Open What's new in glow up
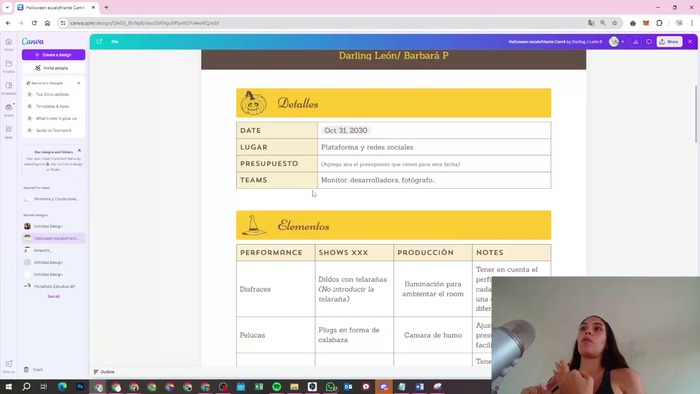This screenshot has height=394, width=700. 53,118
